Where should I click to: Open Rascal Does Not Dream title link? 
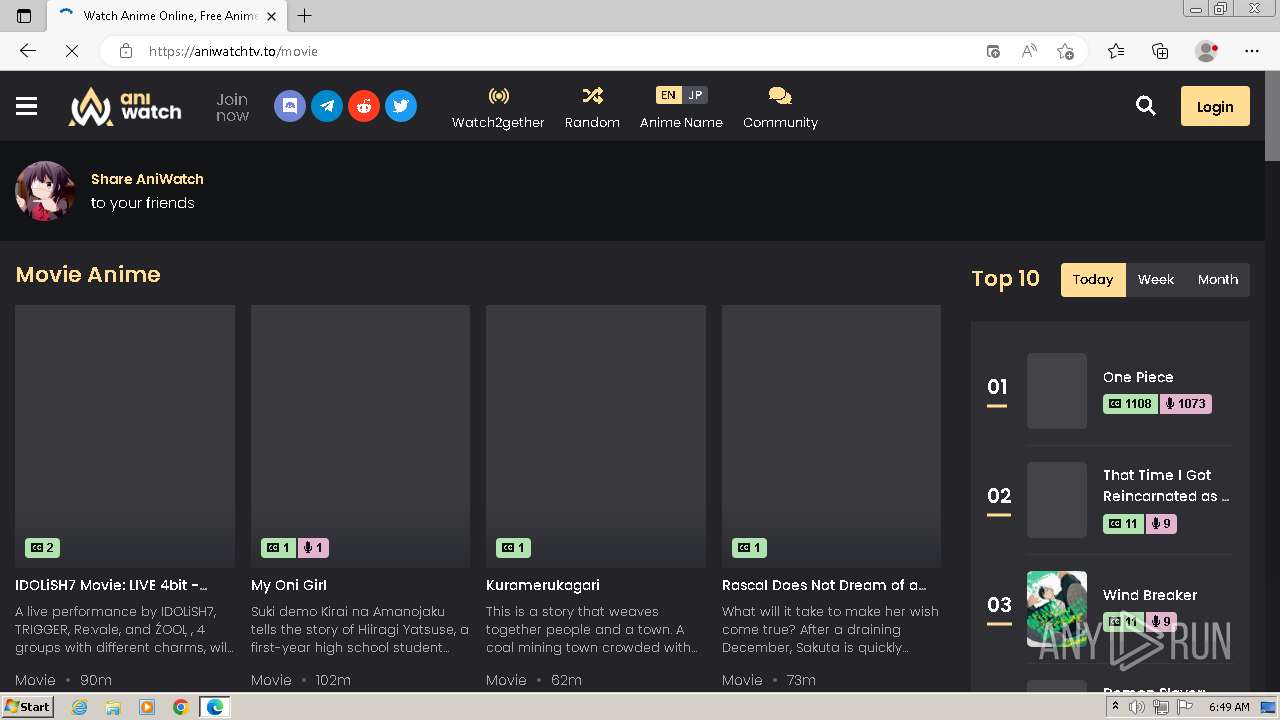[824, 585]
